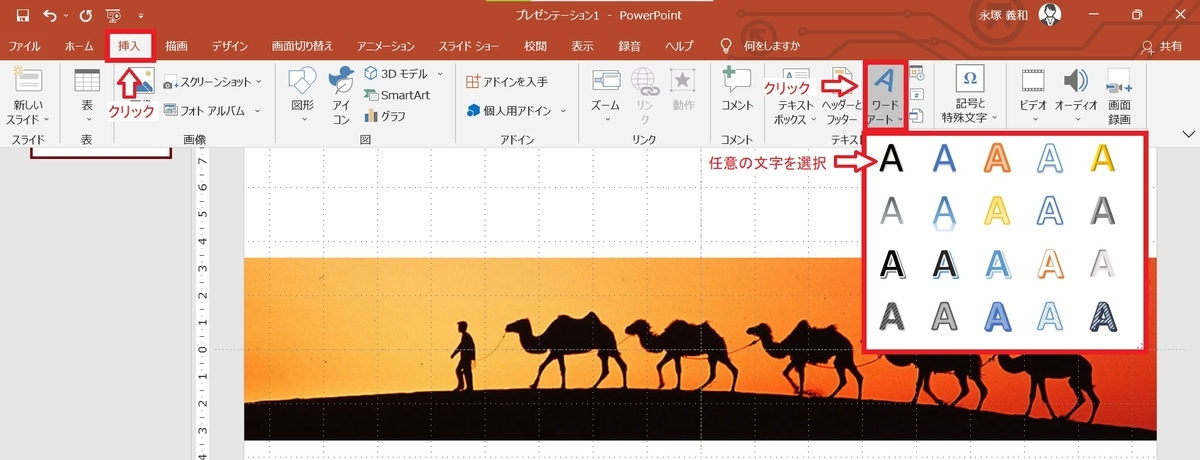The width and height of the screenshot is (1200, 460).
Task: Start slideshow from beginning via quick access icon
Action: pyautogui.click(x=112, y=15)
